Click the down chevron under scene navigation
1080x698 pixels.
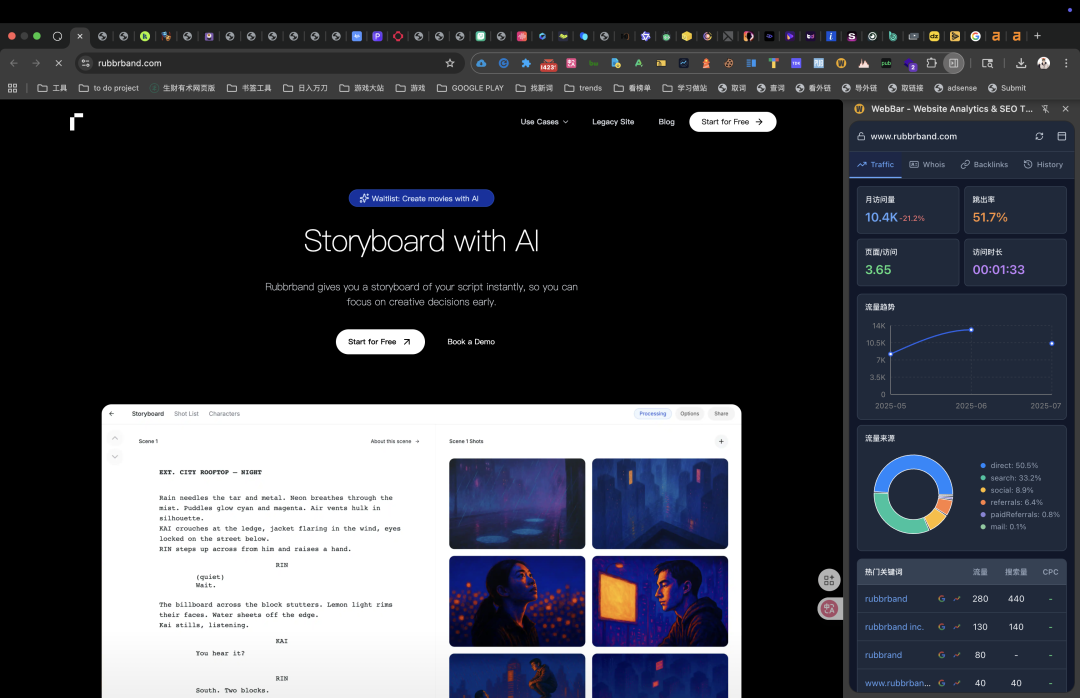point(115,456)
